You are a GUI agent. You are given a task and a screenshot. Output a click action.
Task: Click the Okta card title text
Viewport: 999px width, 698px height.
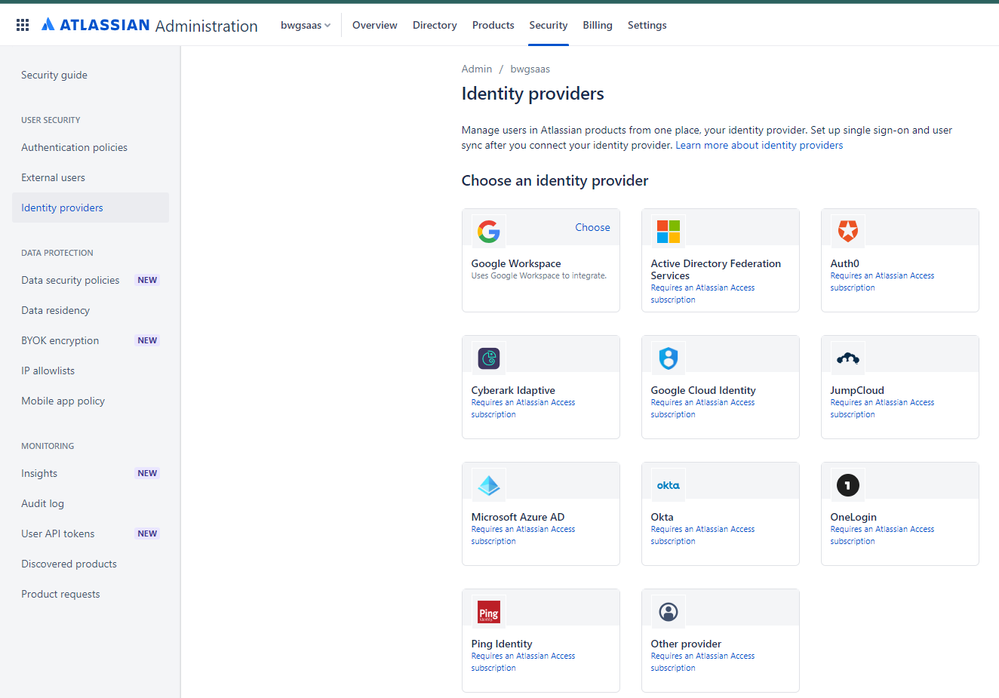coord(662,517)
